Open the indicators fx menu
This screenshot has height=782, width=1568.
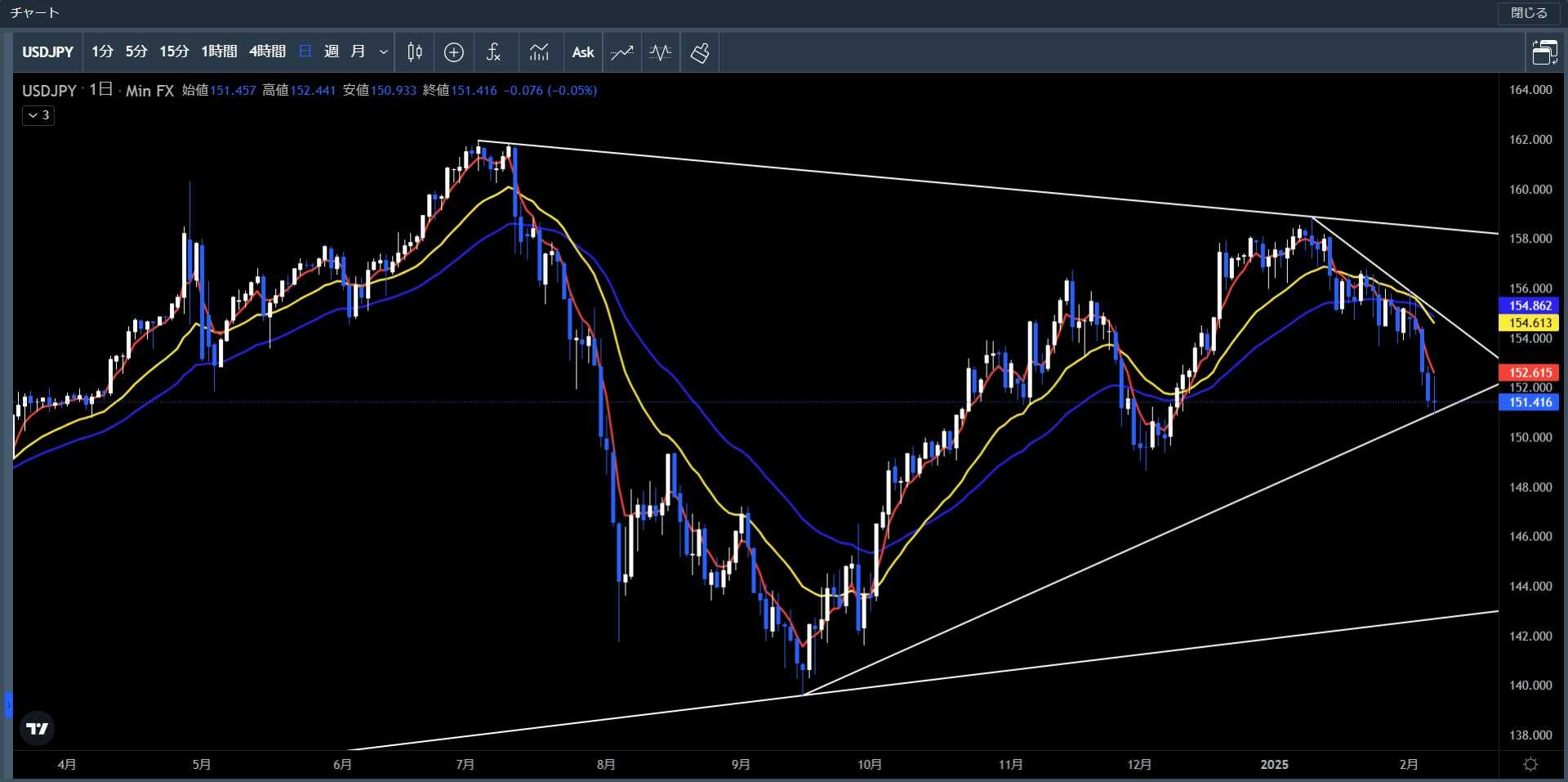[493, 52]
